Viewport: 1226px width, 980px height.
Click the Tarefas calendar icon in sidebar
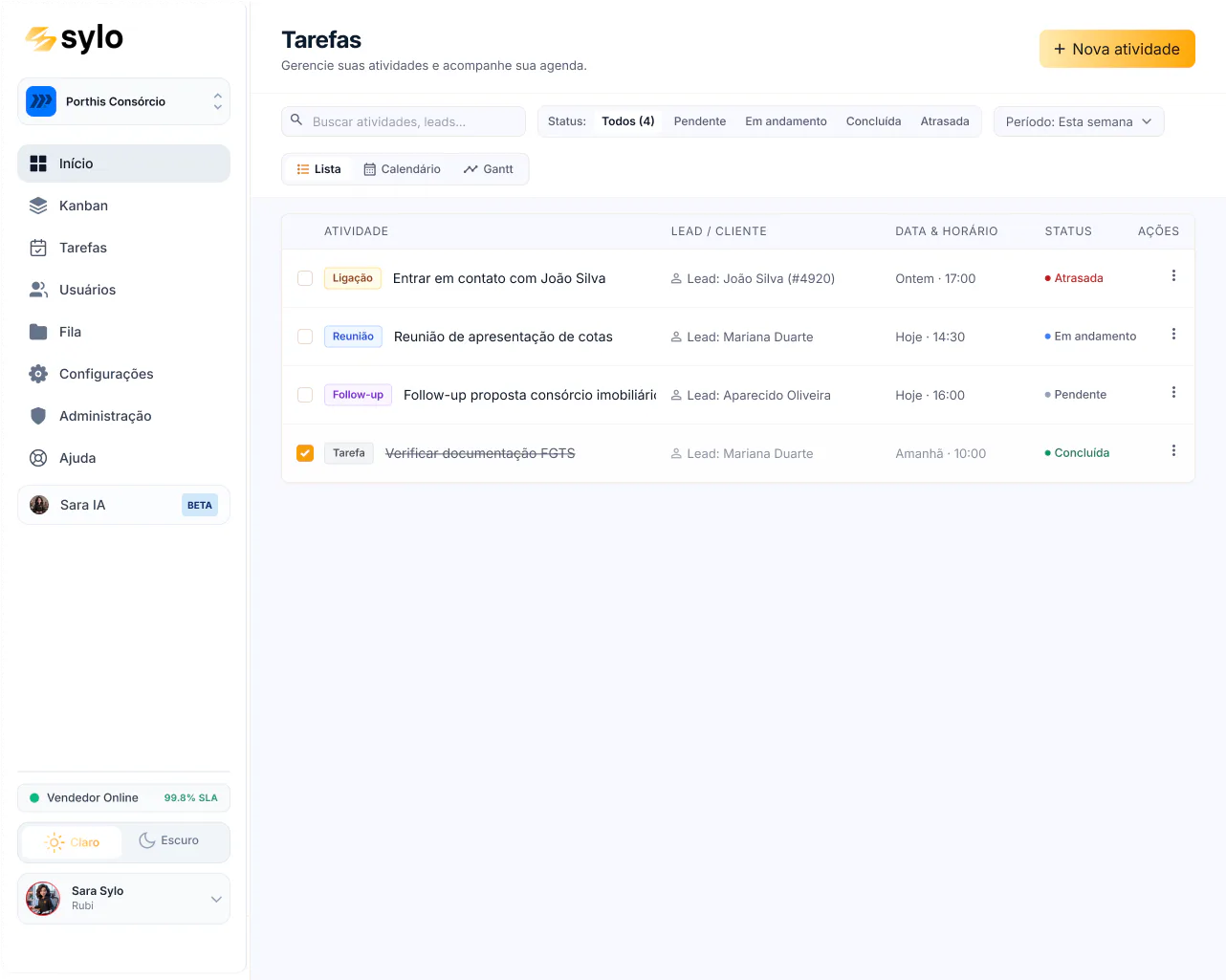point(38,248)
